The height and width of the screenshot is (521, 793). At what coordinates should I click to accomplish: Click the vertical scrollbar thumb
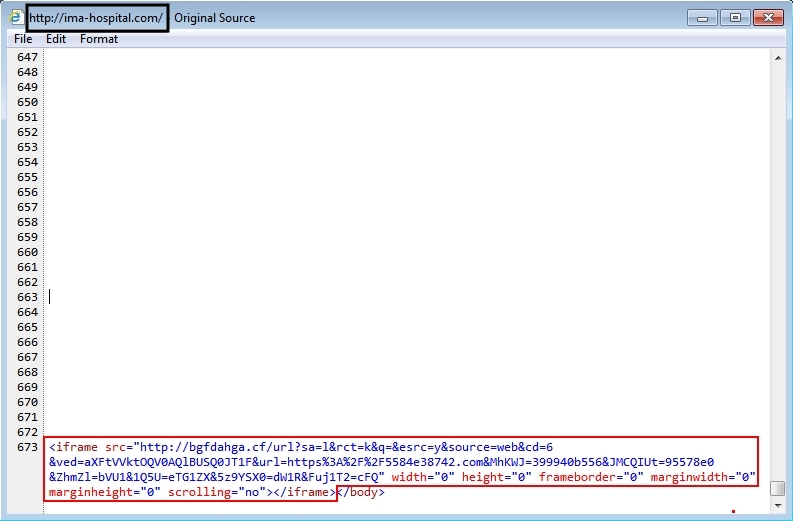click(778, 488)
